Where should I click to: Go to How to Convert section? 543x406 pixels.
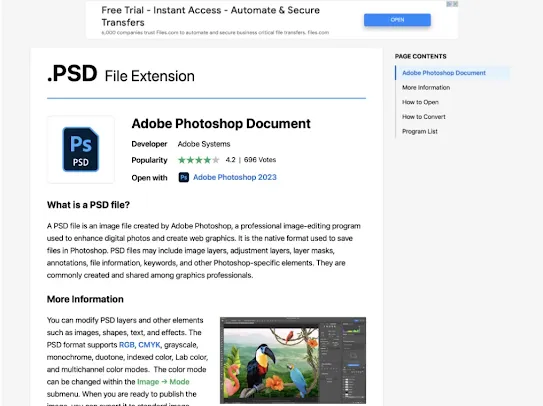424,117
